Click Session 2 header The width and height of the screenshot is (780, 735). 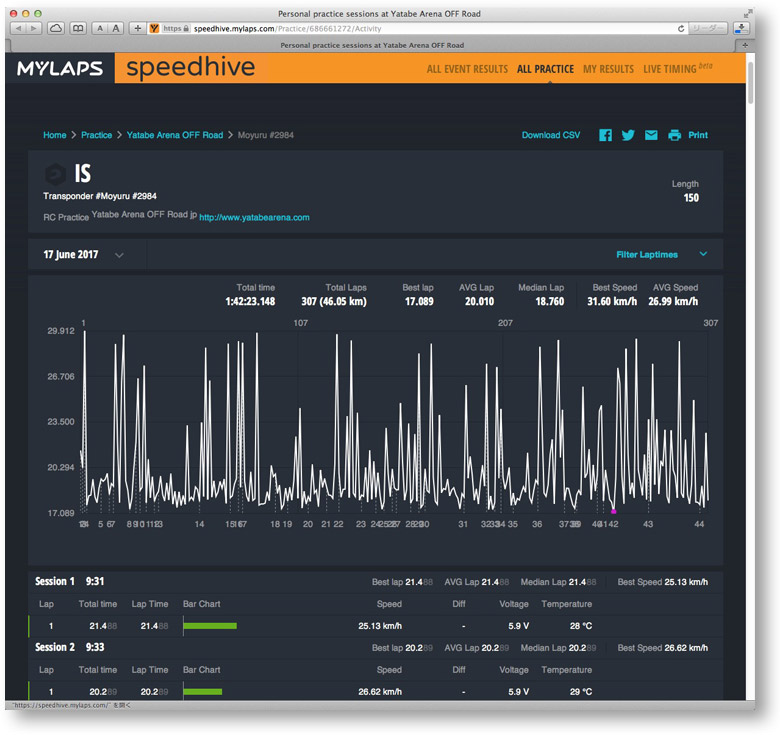click(70, 647)
